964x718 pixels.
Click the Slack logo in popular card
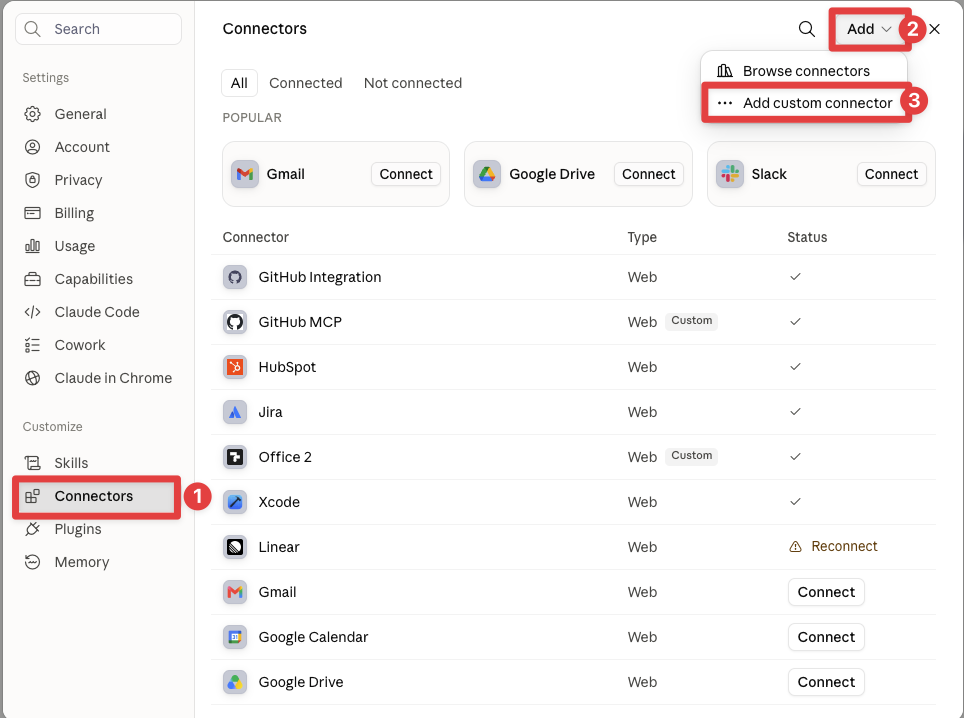730,174
